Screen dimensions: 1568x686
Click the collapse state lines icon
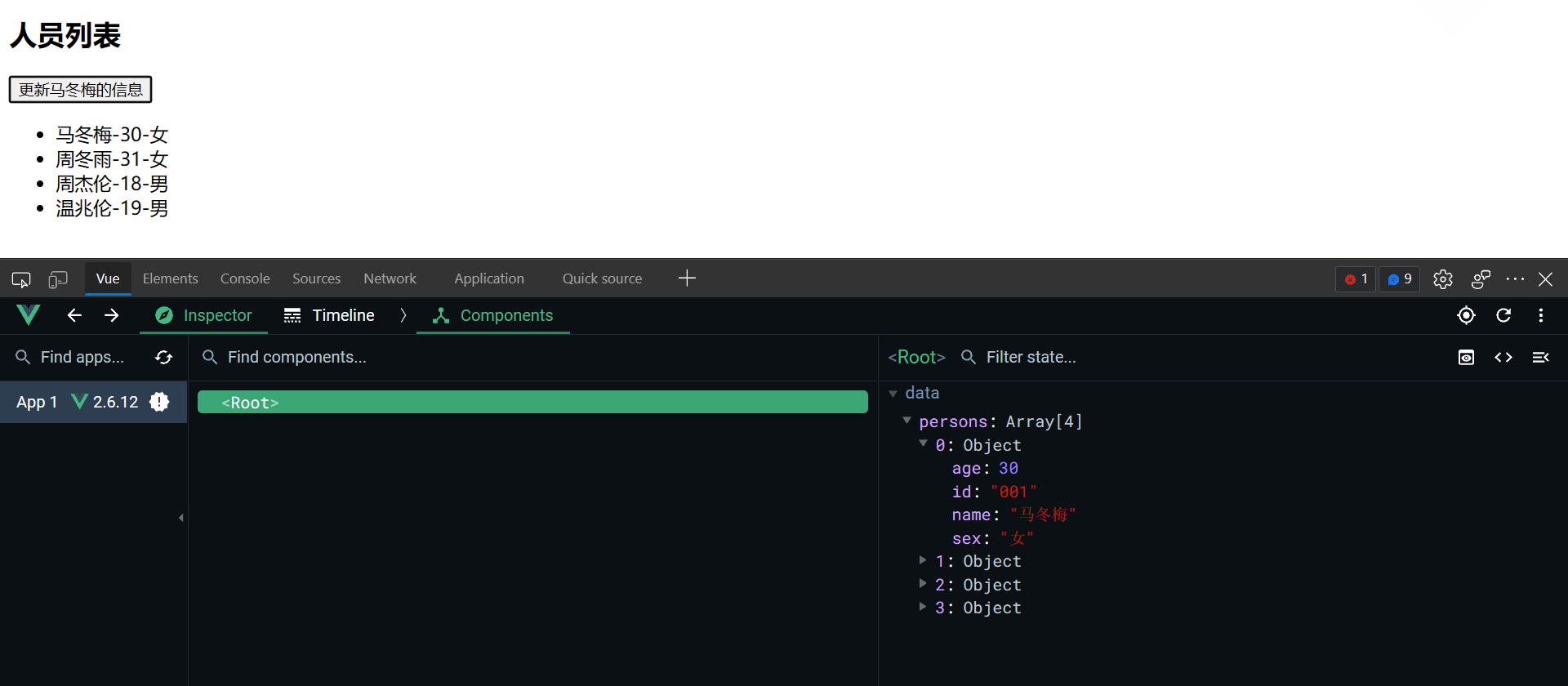1541,358
